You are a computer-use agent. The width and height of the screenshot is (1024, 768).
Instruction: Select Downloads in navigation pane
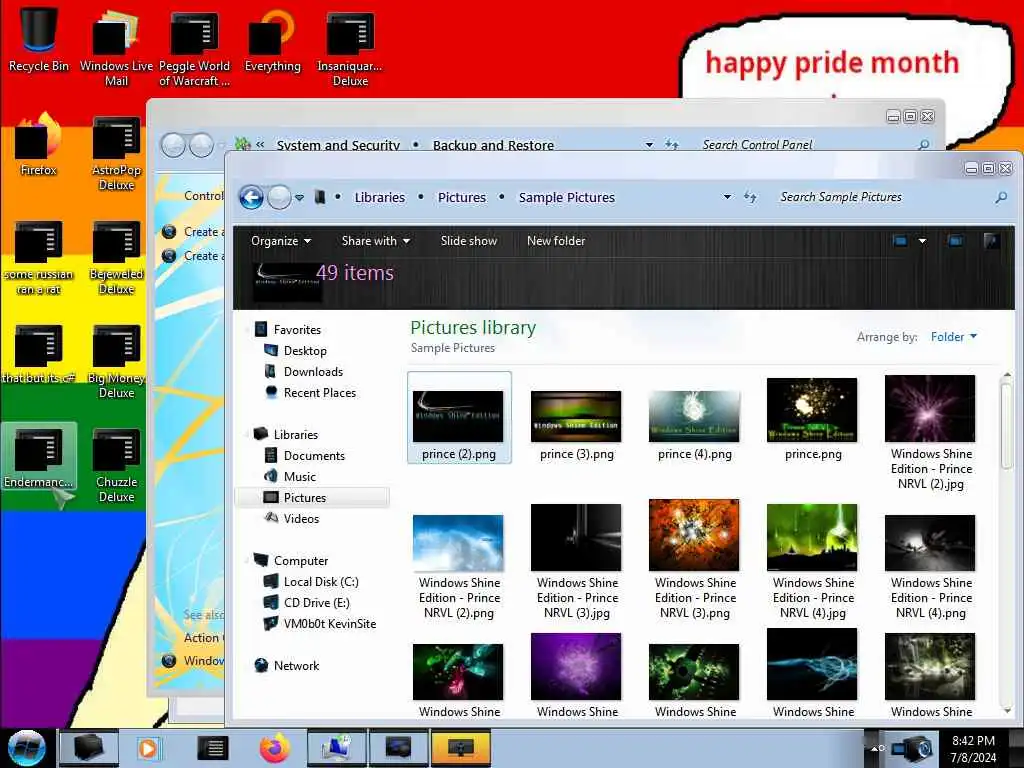point(313,372)
